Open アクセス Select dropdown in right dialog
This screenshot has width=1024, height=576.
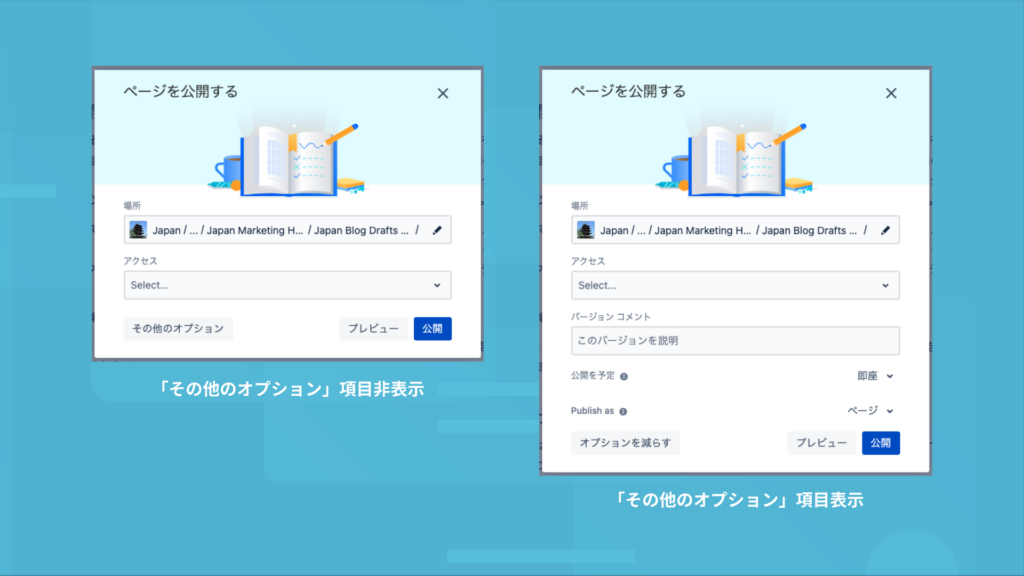tap(735, 285)
